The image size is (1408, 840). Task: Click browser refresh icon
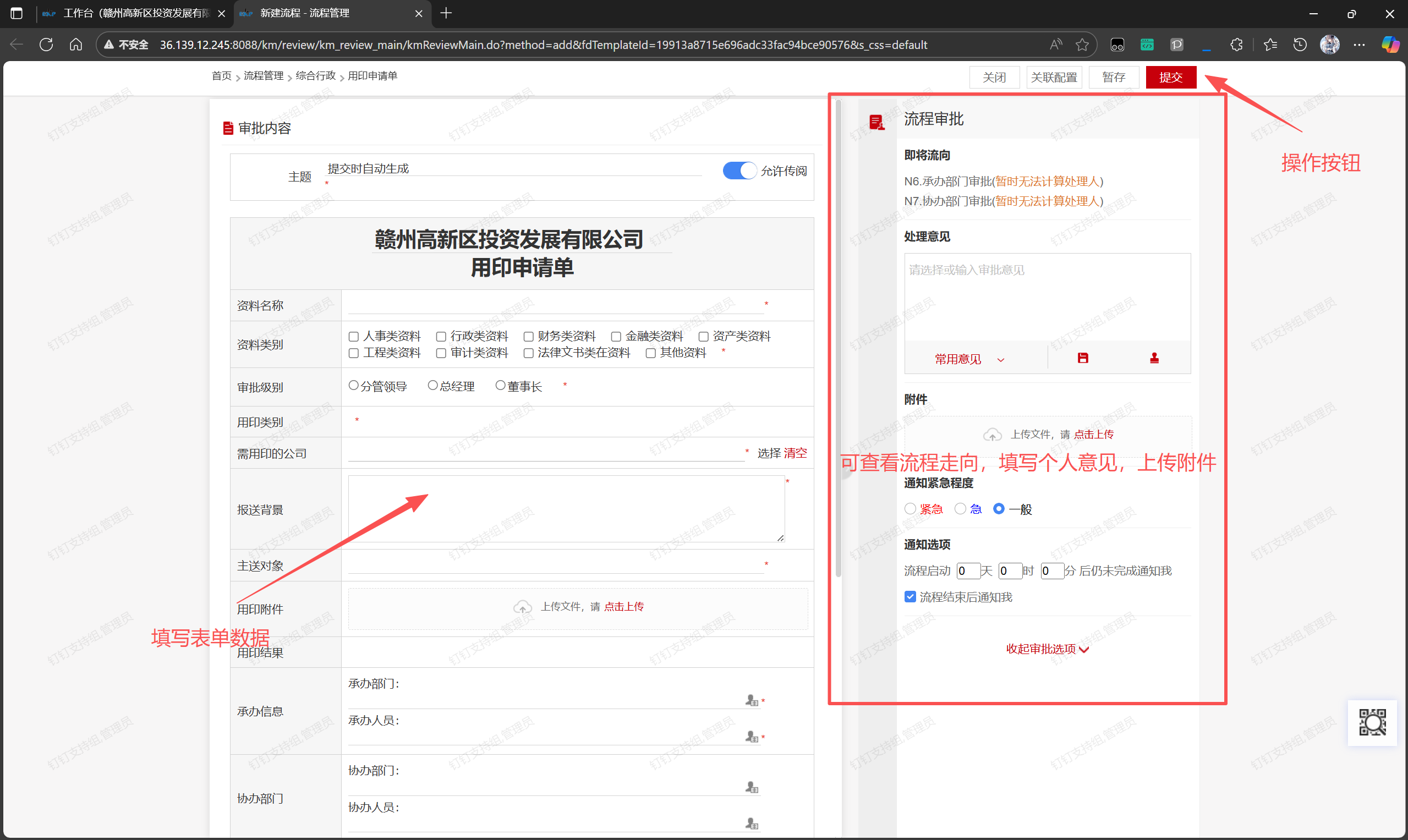pos(46,45)
